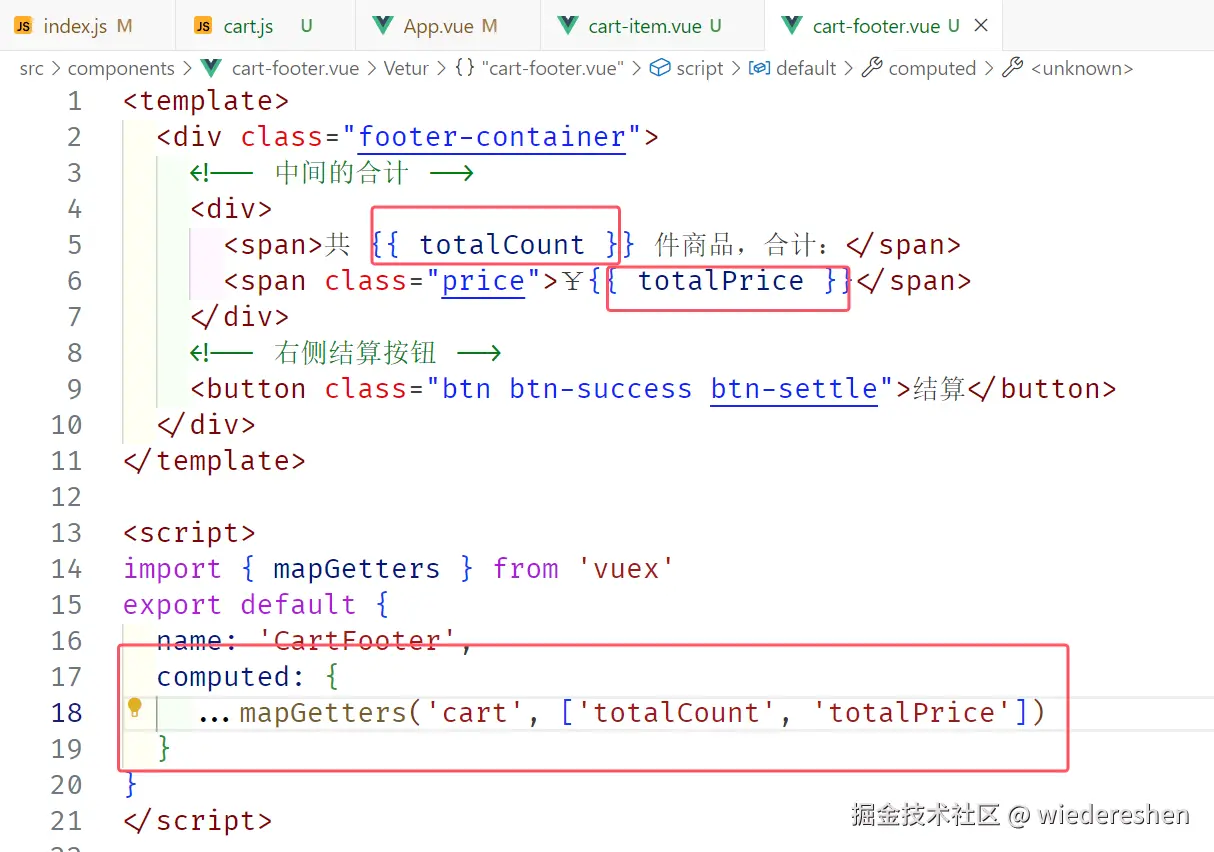
Task: Click the 'footer-container' class name
Action: pyautogui.click(x=492, y=137)
